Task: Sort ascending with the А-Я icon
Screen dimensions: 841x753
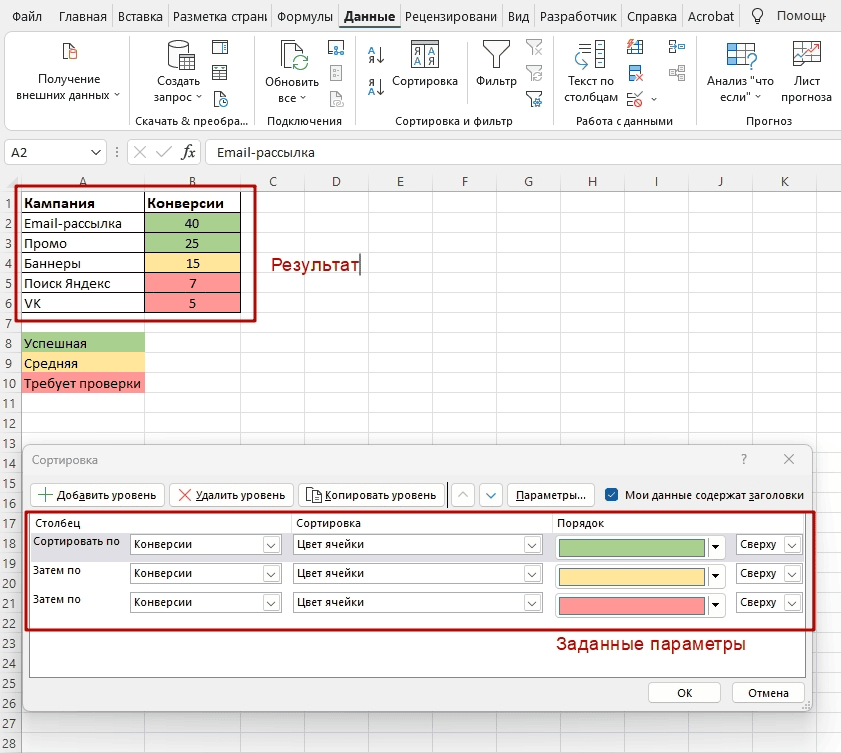Action: pyautogui.click(x=377, y=54)
